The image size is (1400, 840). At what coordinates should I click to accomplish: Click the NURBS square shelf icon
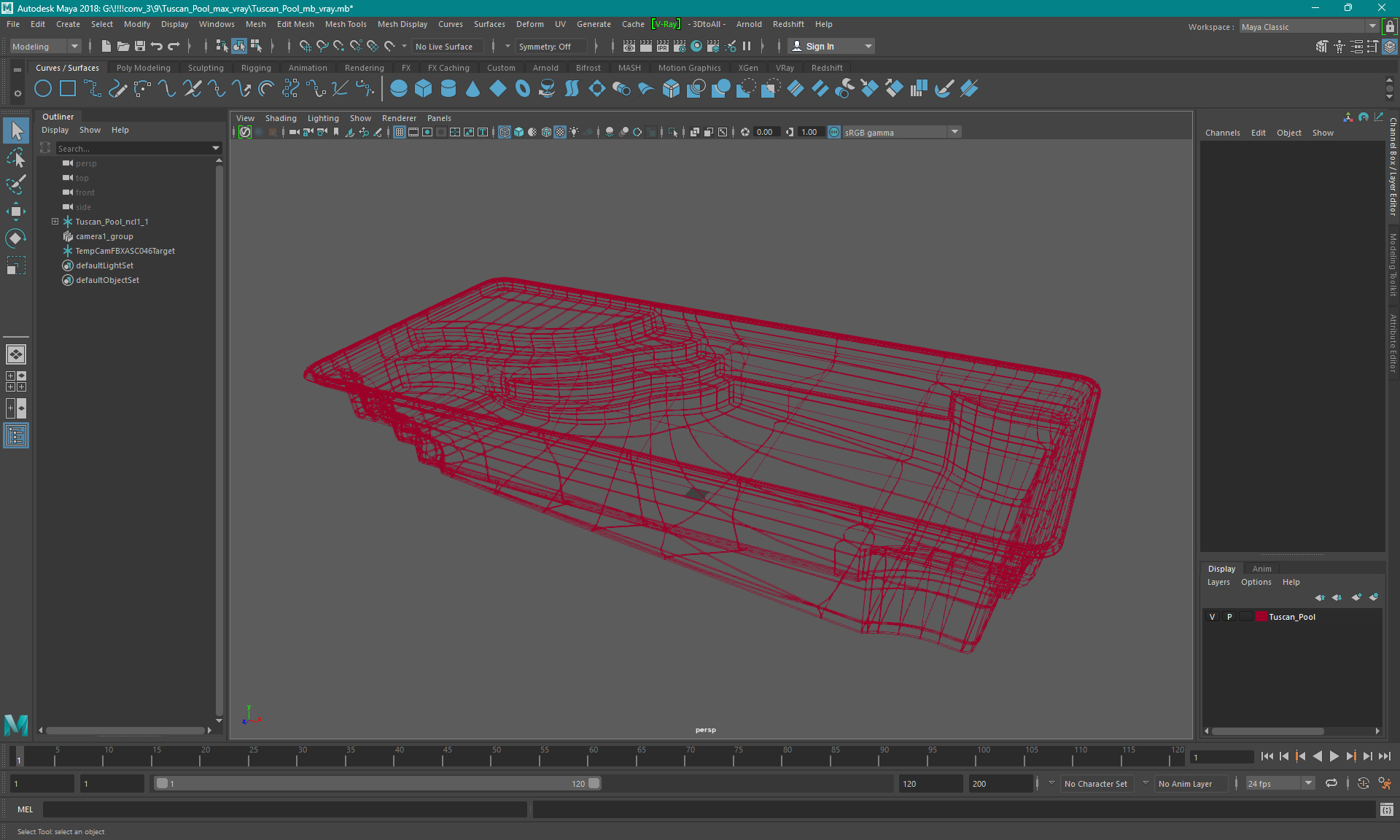[68, 89]
